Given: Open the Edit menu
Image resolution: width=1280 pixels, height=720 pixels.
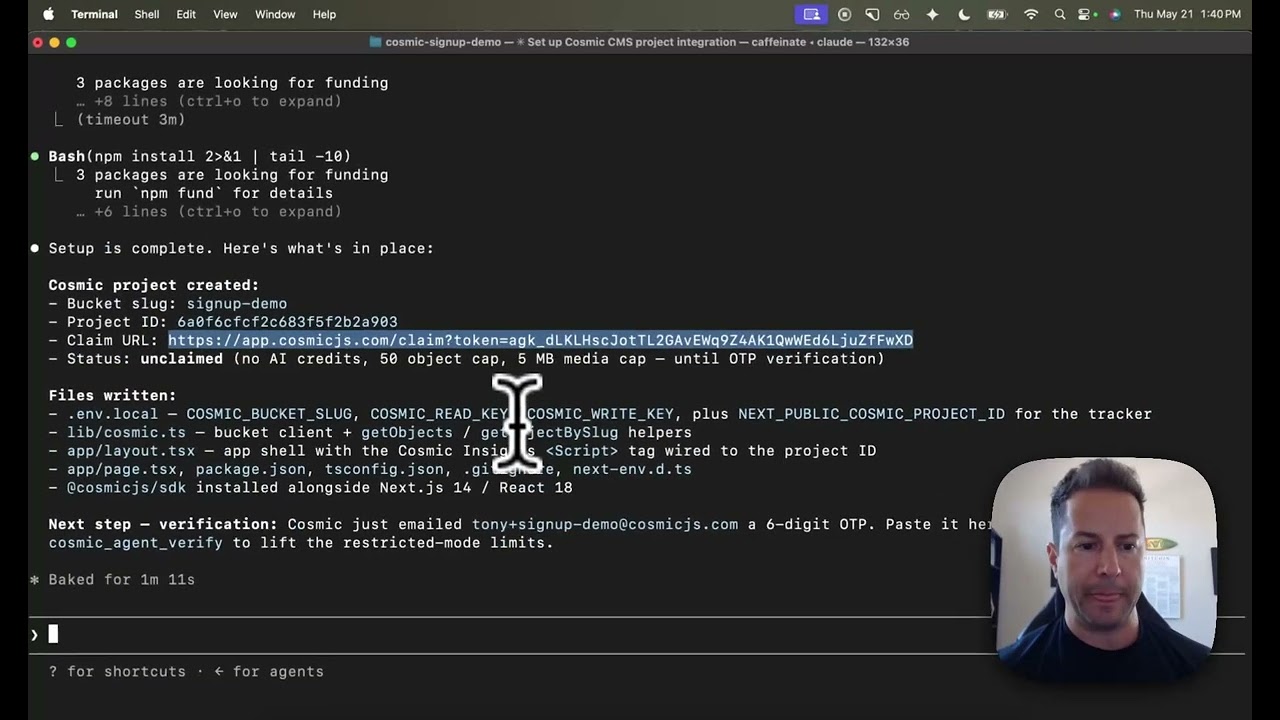Looking at the screenshot, I should (x=186, y=14).
